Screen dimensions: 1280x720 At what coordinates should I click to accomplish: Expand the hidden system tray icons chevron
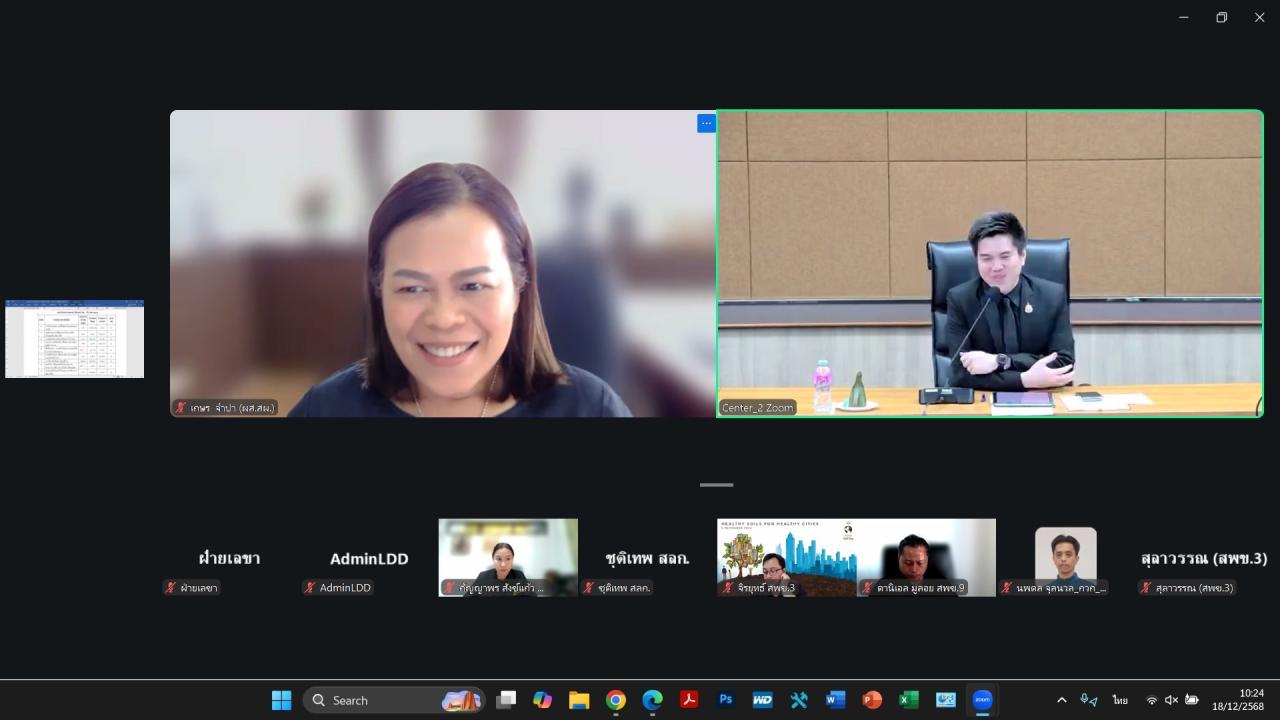[1061, 700]
